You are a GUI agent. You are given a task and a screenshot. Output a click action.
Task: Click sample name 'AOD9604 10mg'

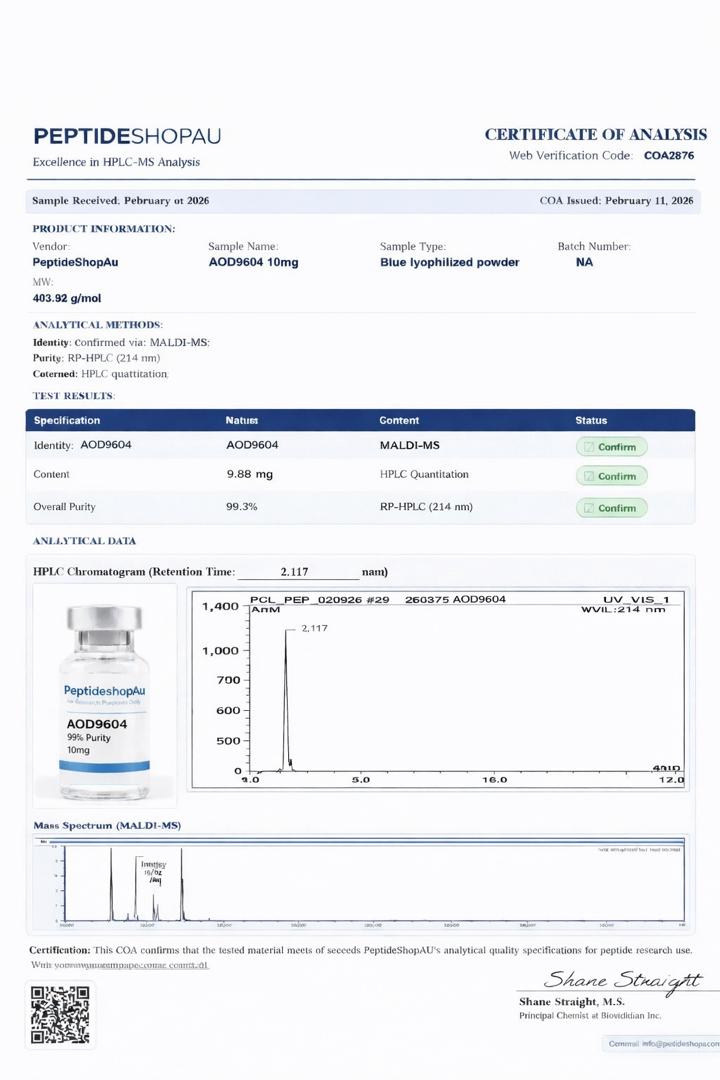point(254,262)
